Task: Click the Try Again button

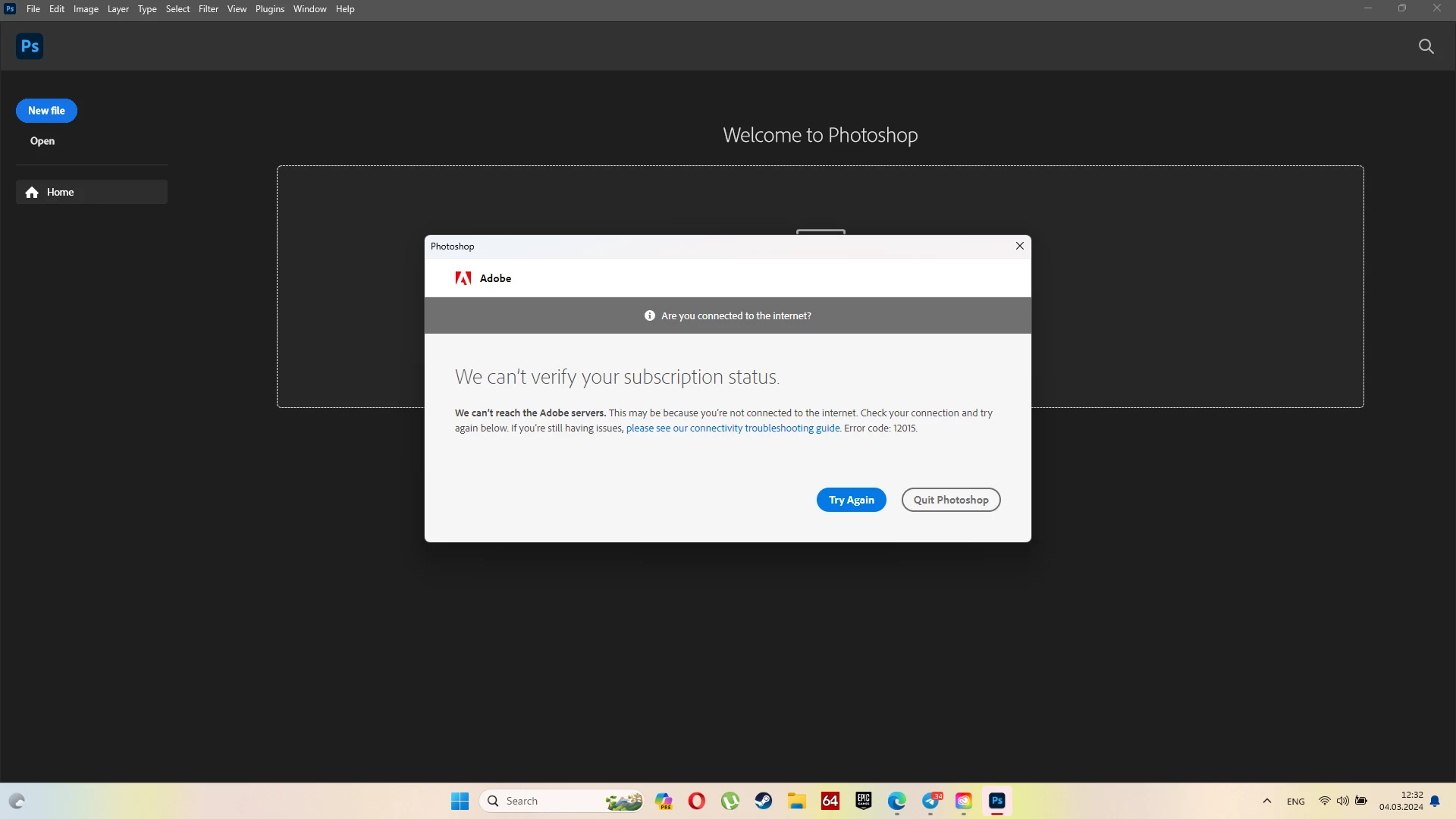Action: (851, 500)
